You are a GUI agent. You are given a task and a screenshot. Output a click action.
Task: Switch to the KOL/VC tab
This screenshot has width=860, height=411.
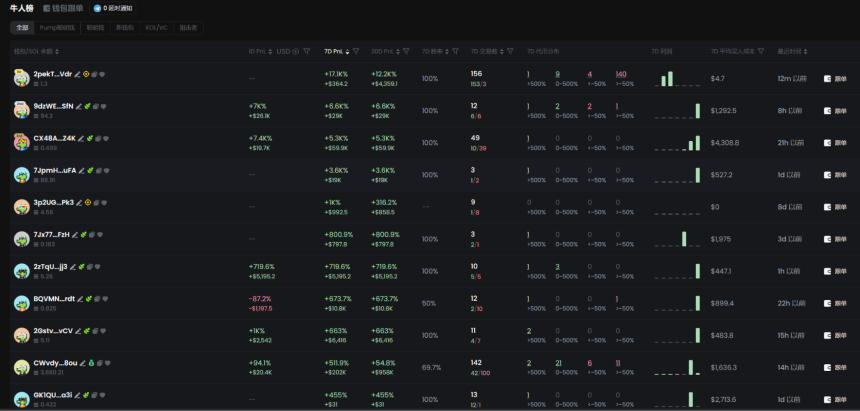pos(156,27)
